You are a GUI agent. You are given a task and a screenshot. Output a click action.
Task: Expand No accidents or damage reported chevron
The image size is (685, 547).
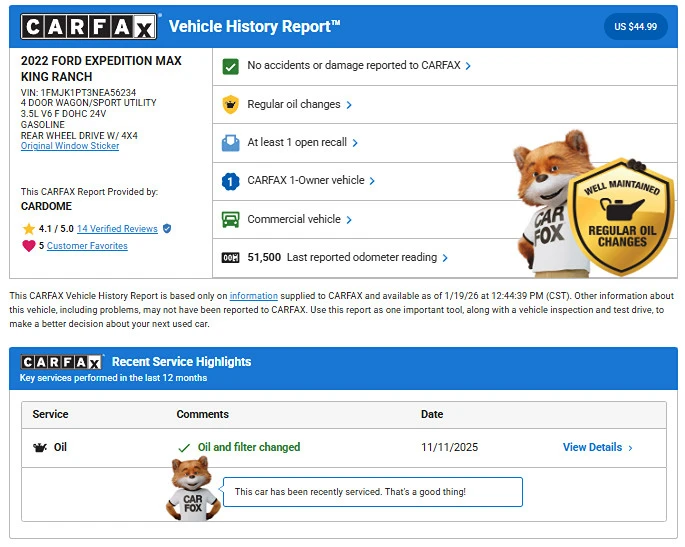(468, 66)
